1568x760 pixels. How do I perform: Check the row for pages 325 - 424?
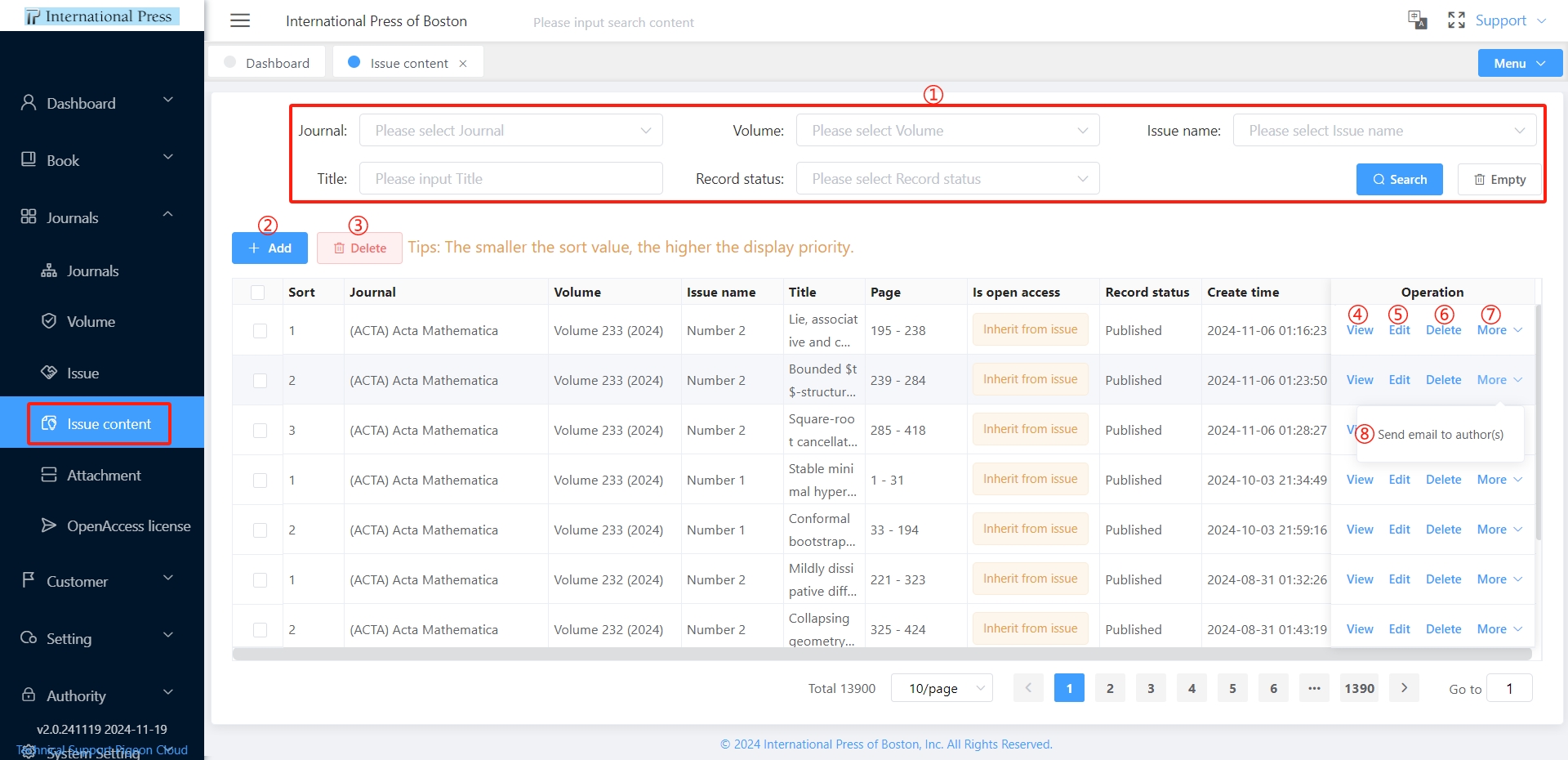pyautogui.click(x=260, y=630)
